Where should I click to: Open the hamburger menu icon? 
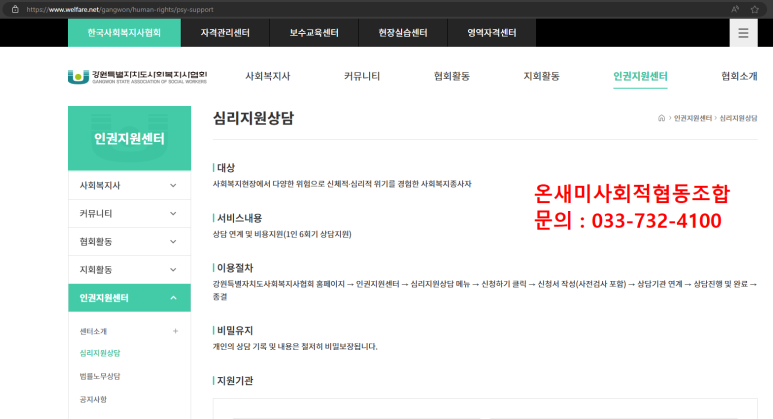743,33
